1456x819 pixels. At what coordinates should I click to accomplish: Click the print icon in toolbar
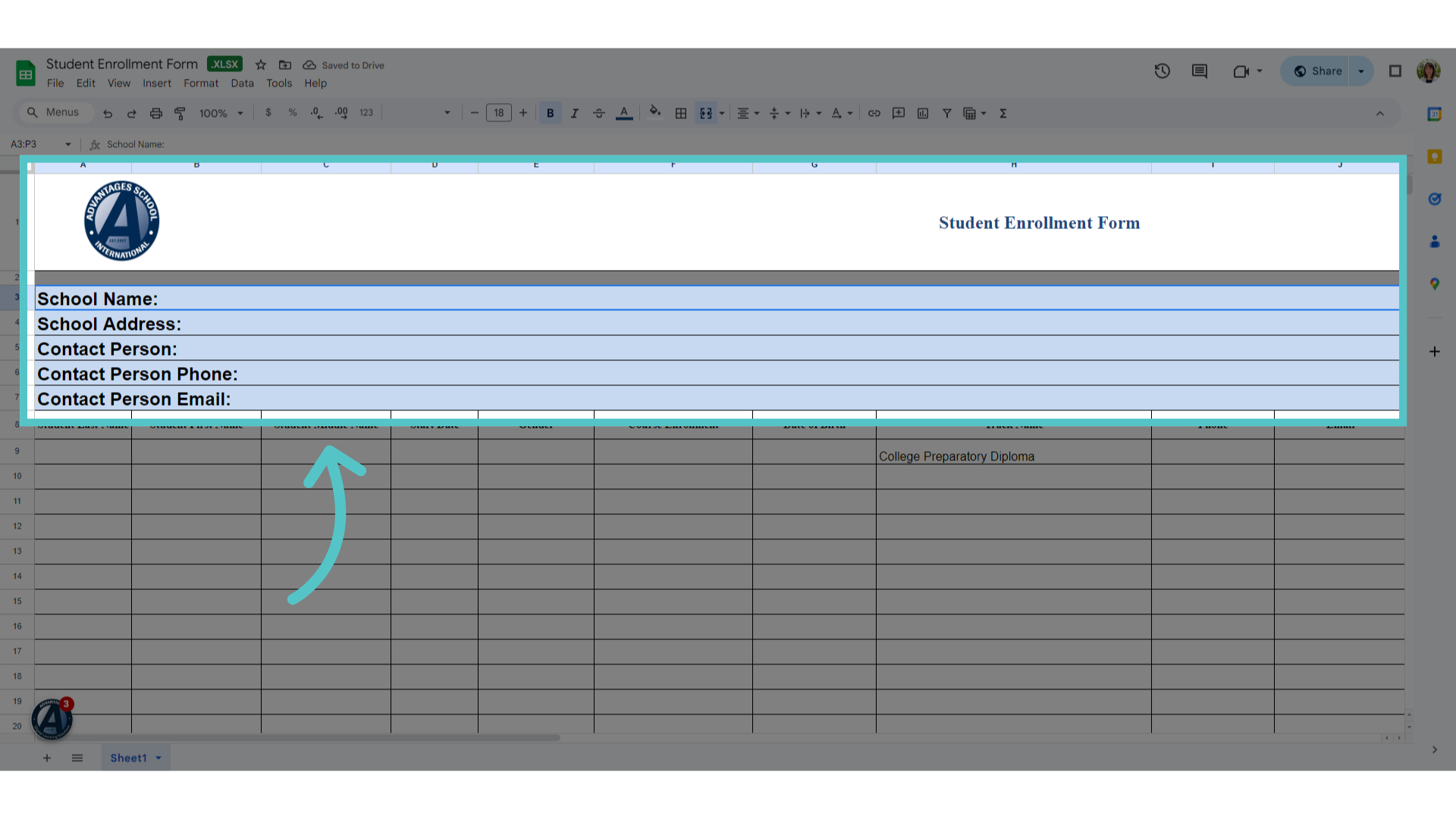[x=155, y=113]
